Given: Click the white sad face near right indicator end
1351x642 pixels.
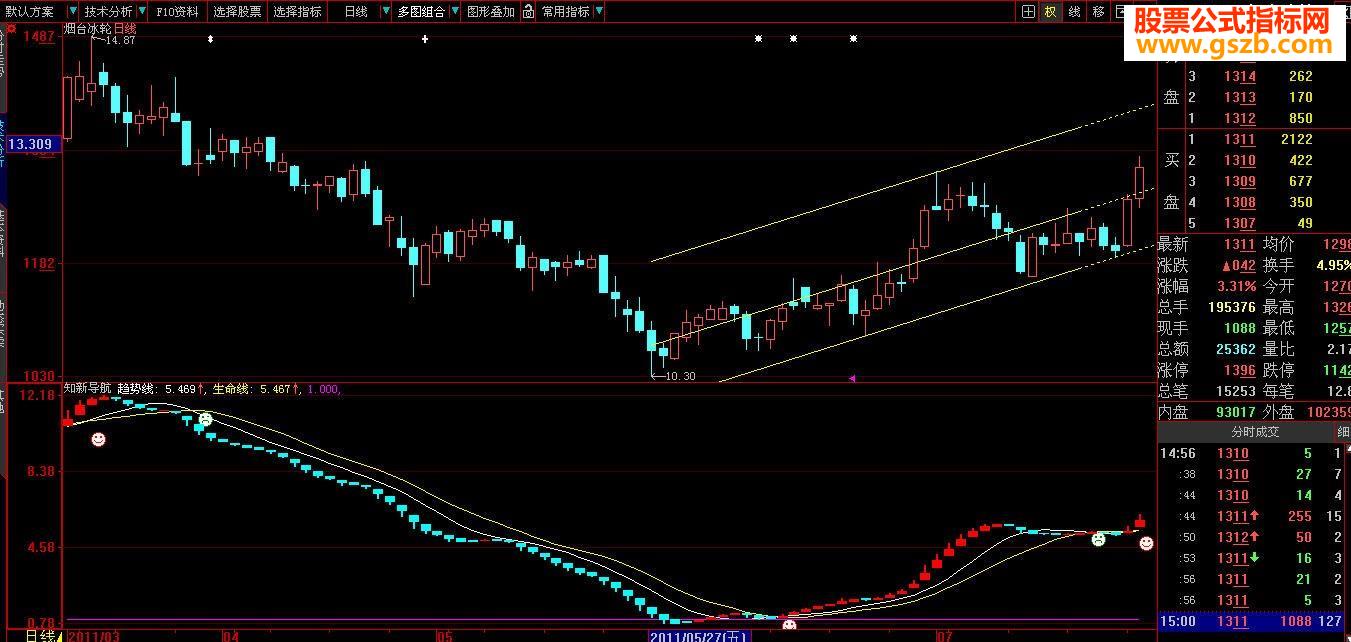Looking at the screenshot, I should coord(1098,539).
